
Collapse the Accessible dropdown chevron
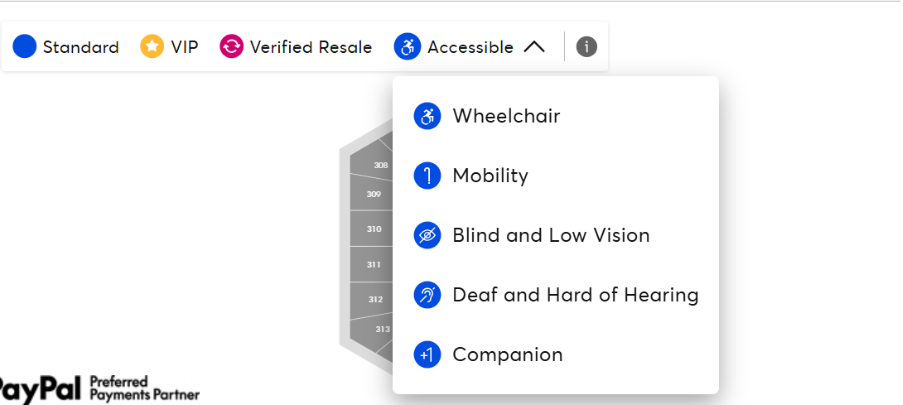(534, 47)
